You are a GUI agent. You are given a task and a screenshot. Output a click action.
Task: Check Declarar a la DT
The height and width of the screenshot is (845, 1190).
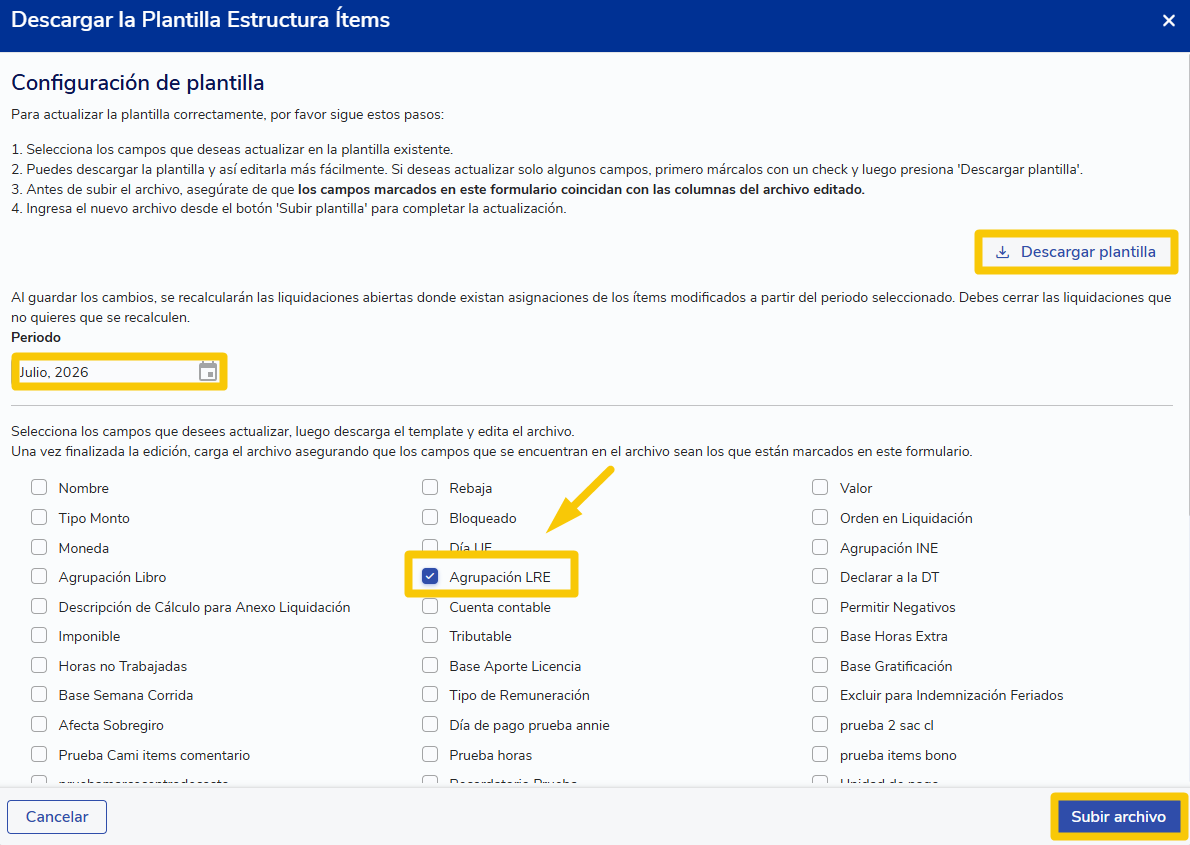[820, 576]
